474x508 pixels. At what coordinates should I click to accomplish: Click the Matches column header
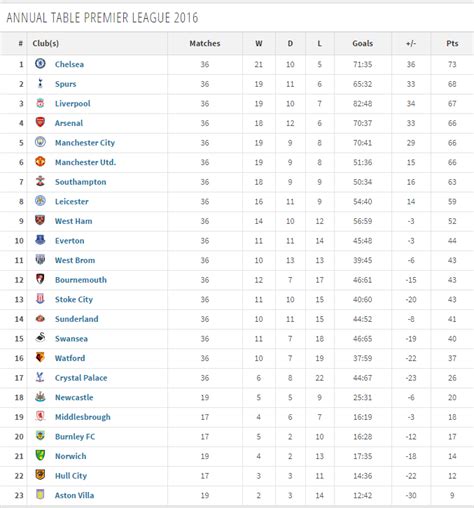(205, 43)
